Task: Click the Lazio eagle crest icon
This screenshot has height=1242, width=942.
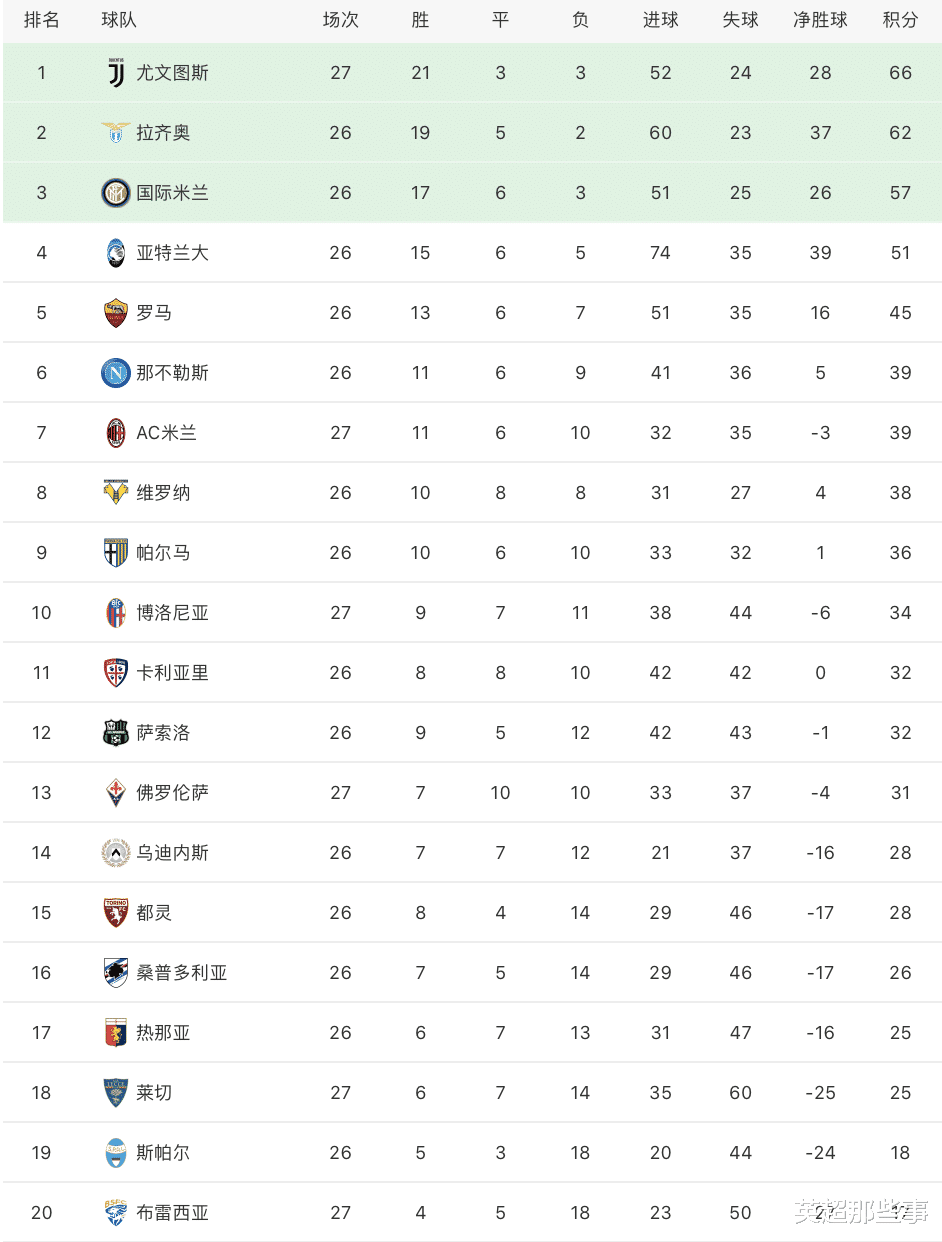Action: point(116,133)
